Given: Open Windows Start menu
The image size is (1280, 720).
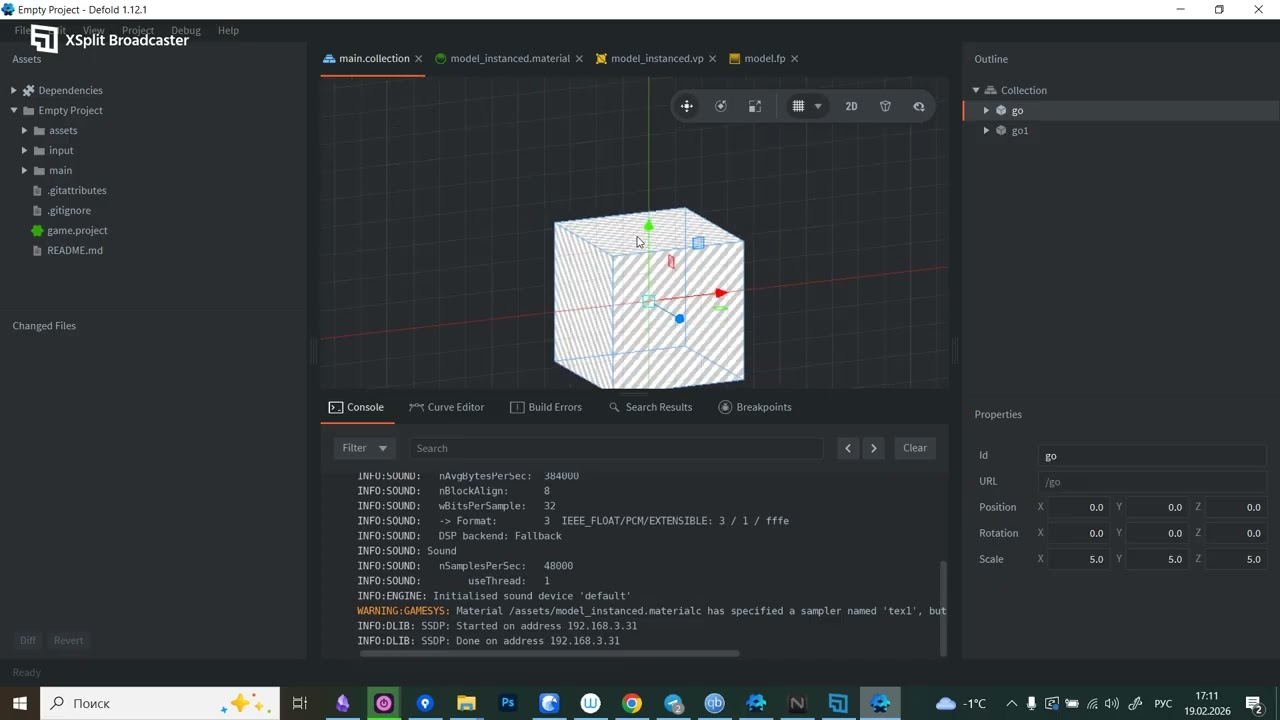Looking at the screenshot, I should pyautogui.click(x=20, y=703).
